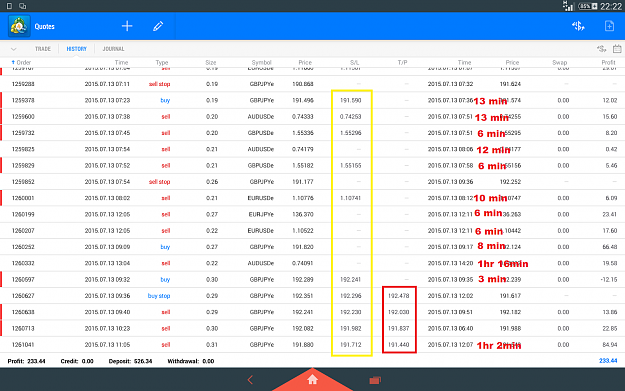Click the Profit: 233.44 summary label
The width and height of the screenshot is (625, 391).
pos(26,361)
